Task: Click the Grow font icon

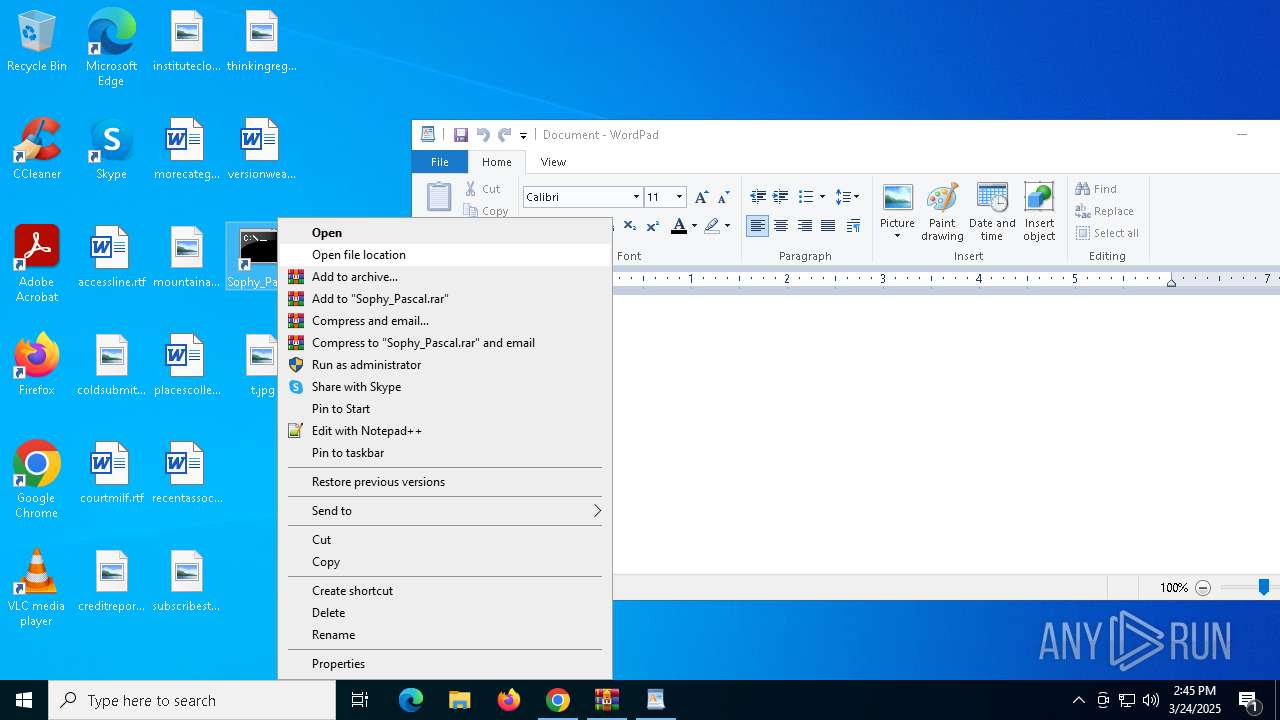Action: tap(701, 197)
